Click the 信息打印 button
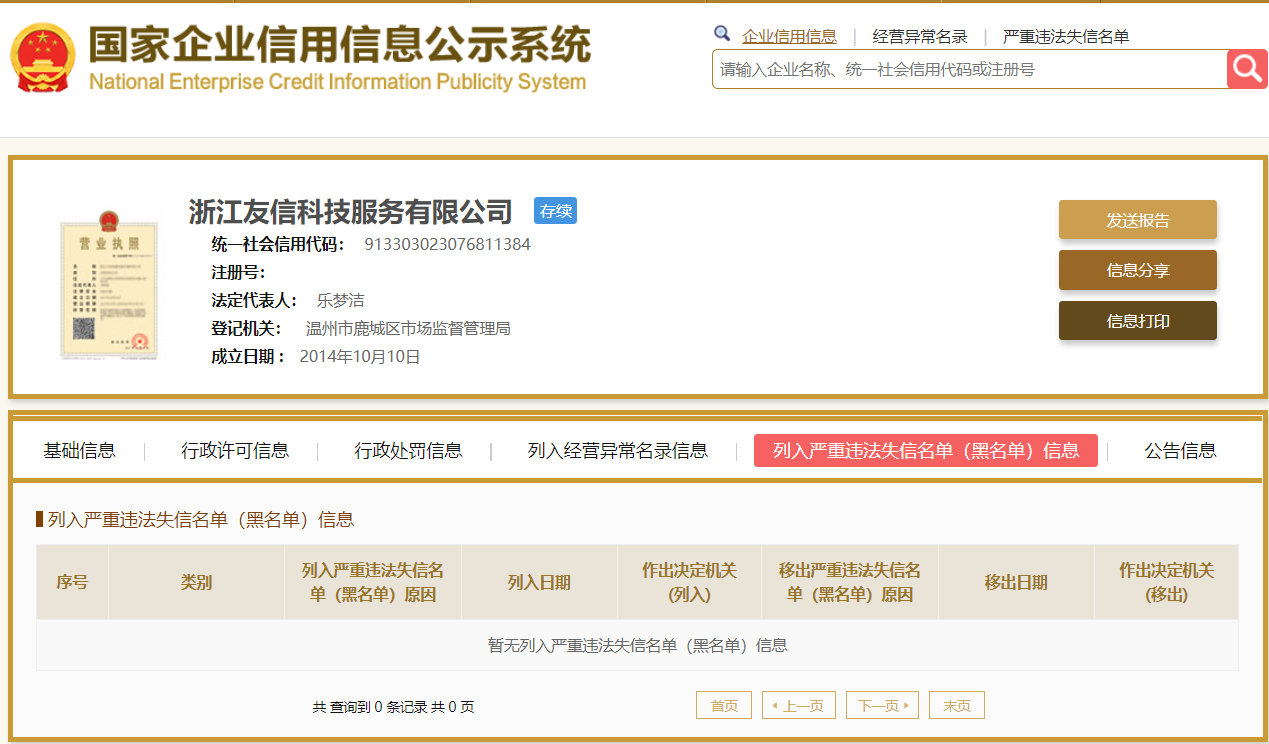This screenshot has height=744, width=1269. click(1138, 321)
